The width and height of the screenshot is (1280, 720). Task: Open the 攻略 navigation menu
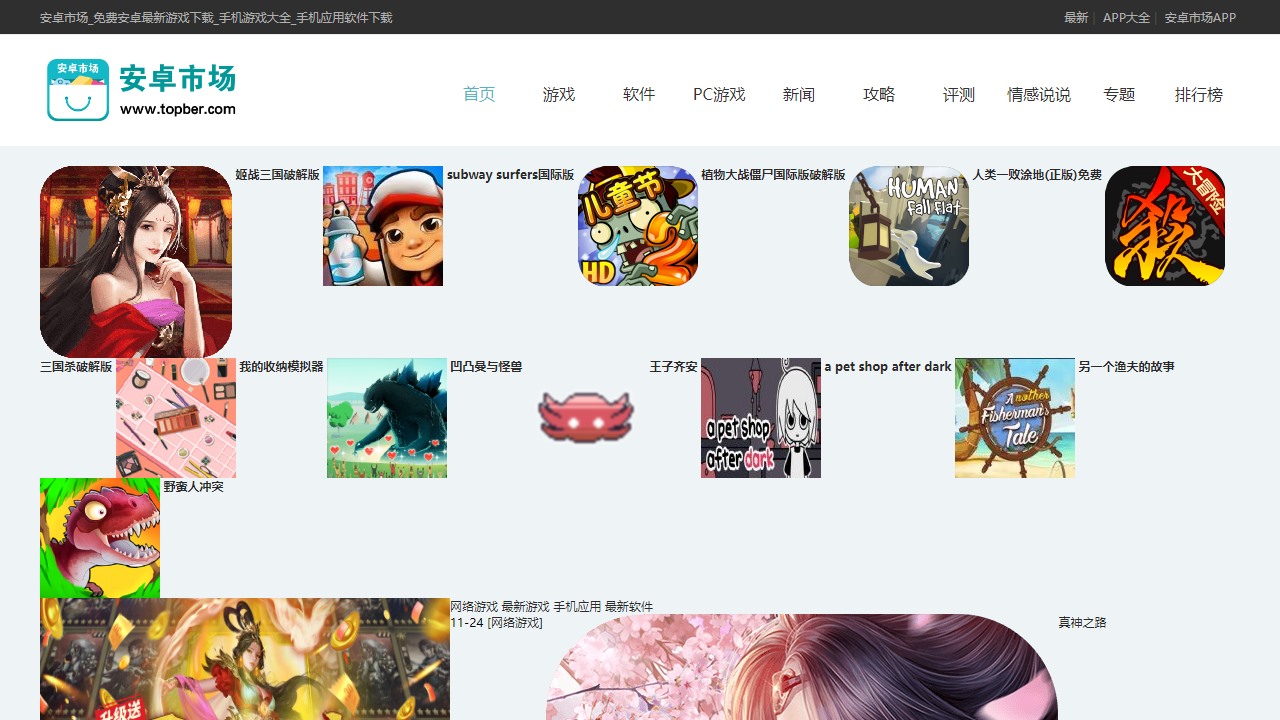879,94
